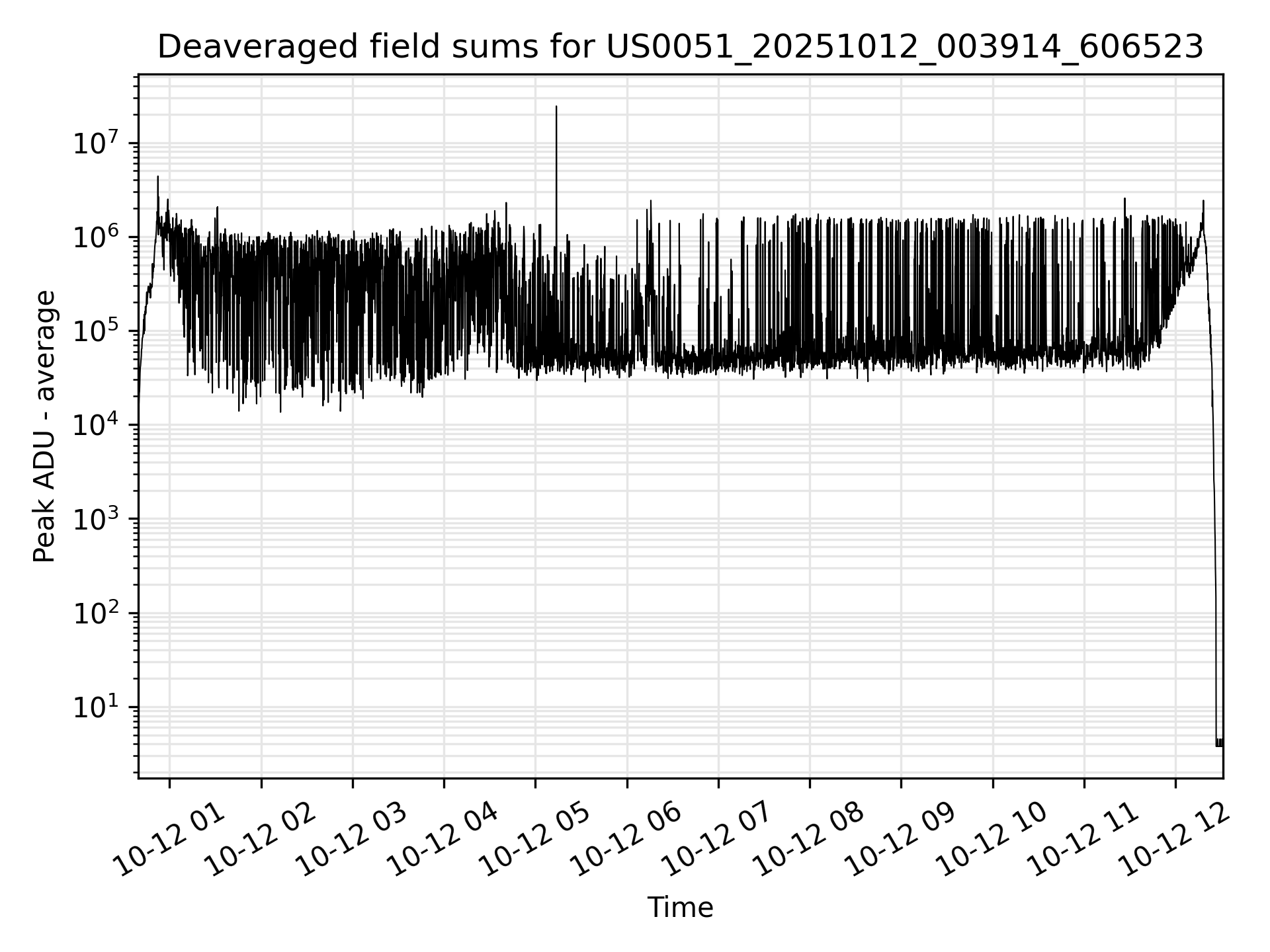Click the '10-12 01' x-axis tick label
This screenshot has height=952, width=1270.
(x=169, y=840)
